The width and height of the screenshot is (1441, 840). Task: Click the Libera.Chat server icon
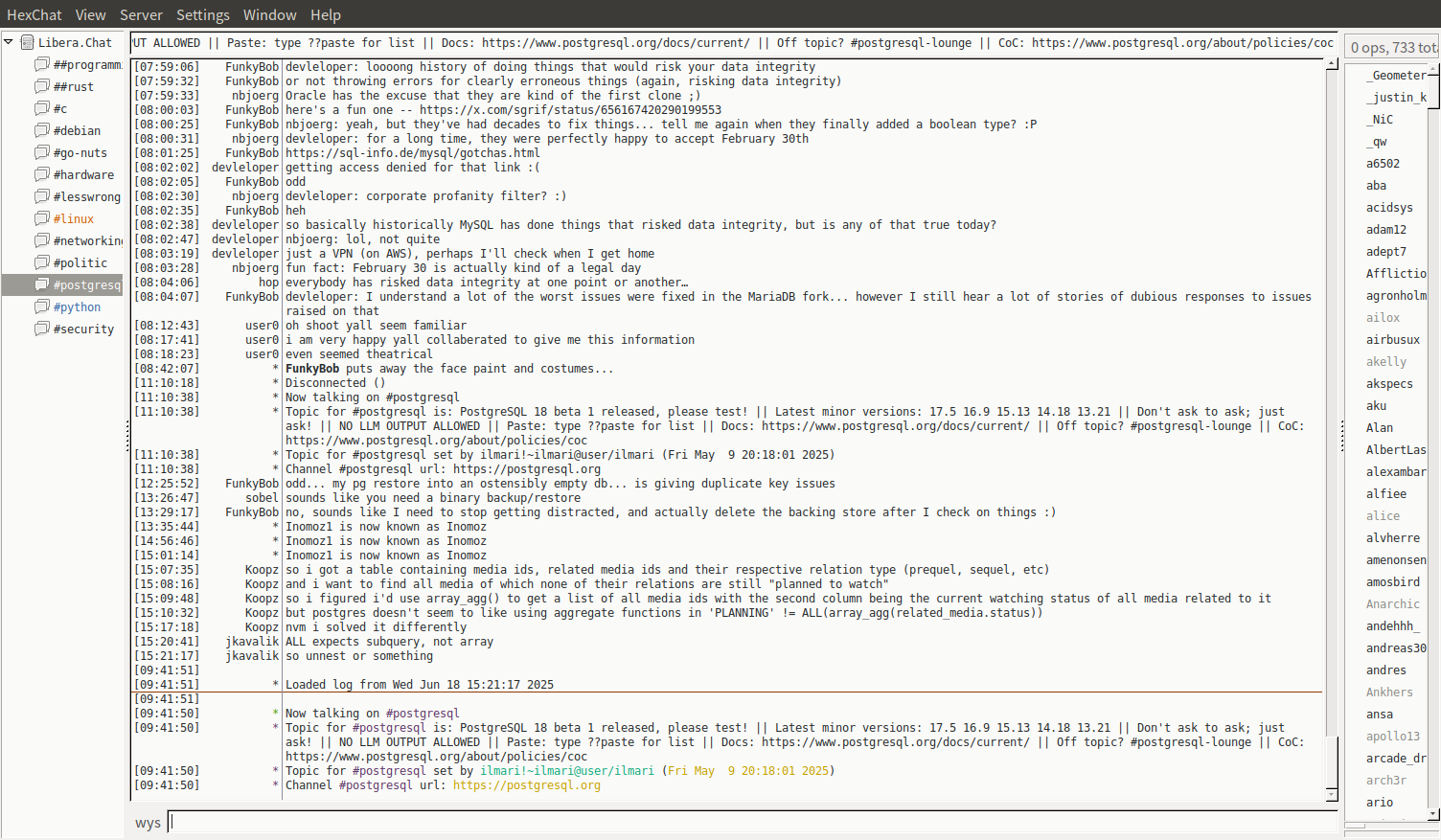pos(27,42)
